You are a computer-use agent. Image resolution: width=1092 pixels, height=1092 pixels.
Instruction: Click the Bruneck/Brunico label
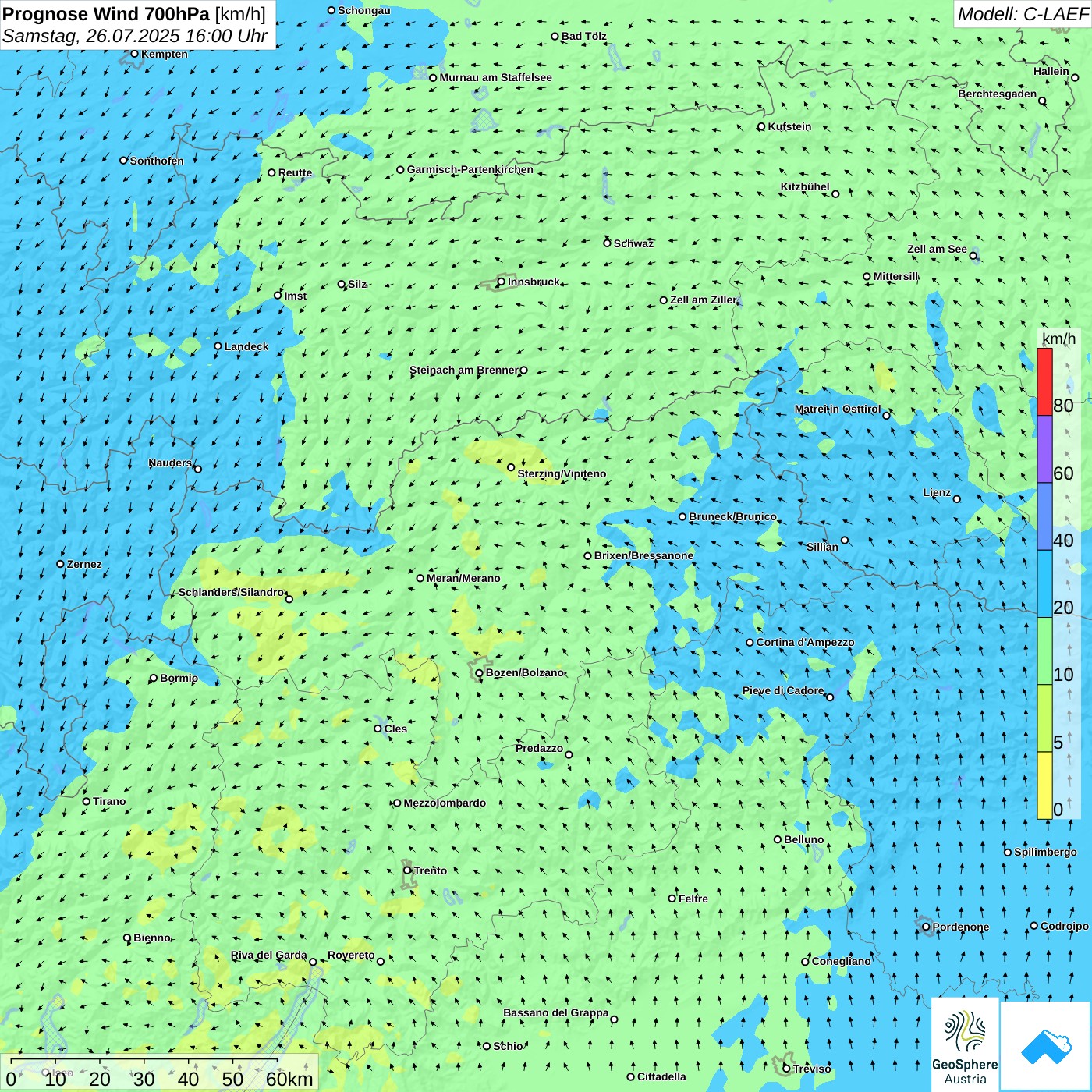coord(732,516)
